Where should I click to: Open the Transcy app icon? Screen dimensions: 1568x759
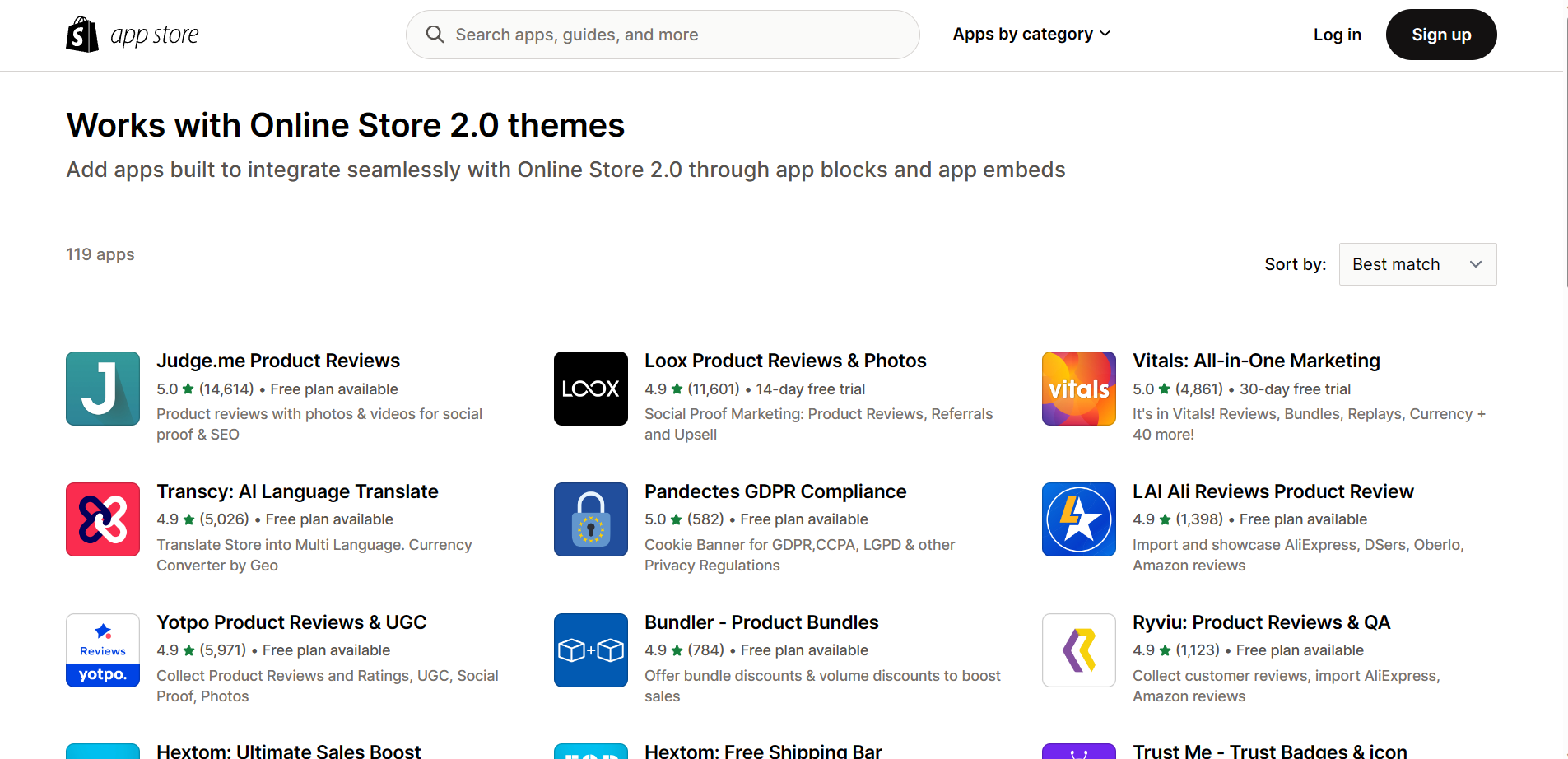pos(103,519)
